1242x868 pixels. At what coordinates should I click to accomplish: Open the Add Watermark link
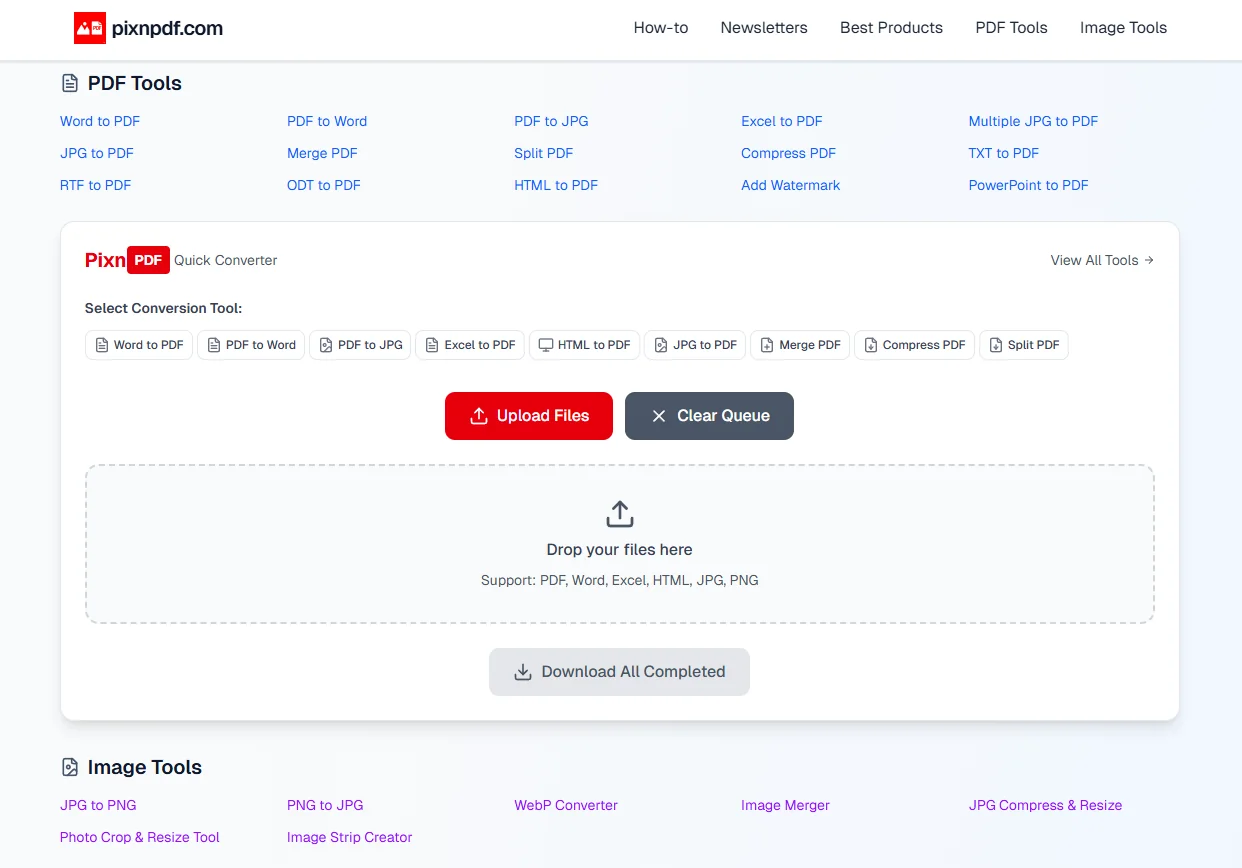[x=790, y=185]
